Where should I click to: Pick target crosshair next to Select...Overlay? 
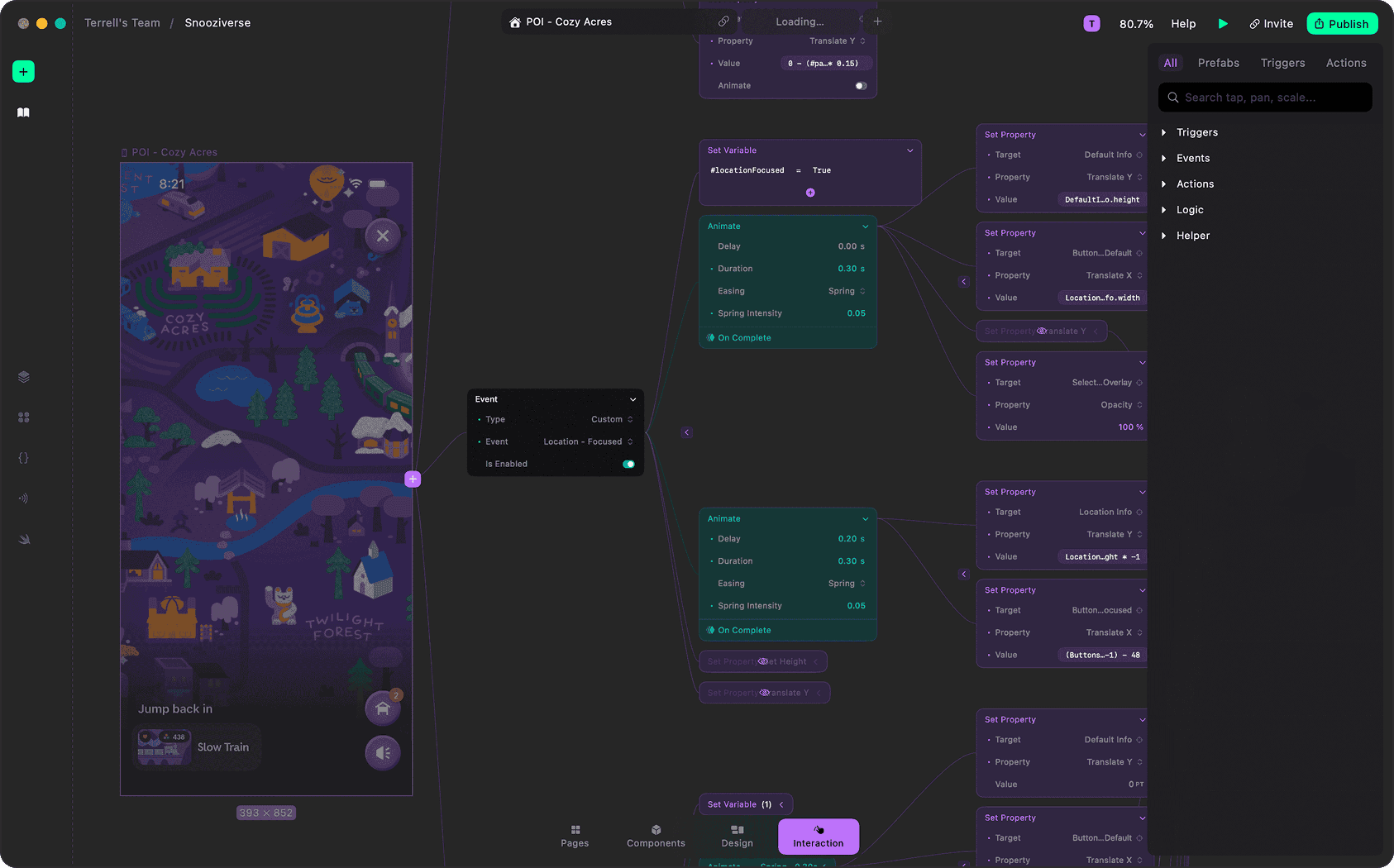[1139, 383]
